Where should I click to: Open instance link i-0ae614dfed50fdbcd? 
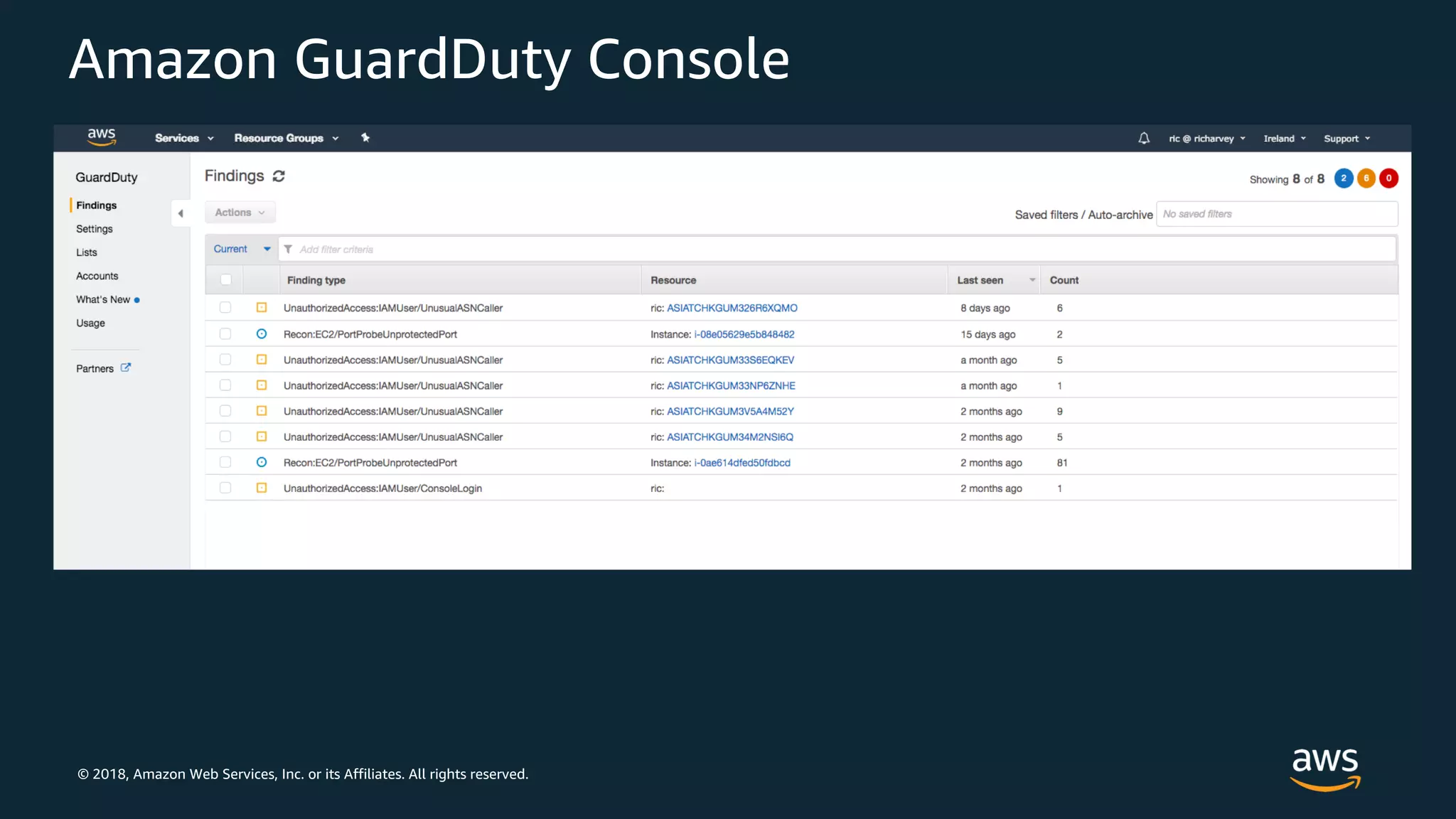742,463
